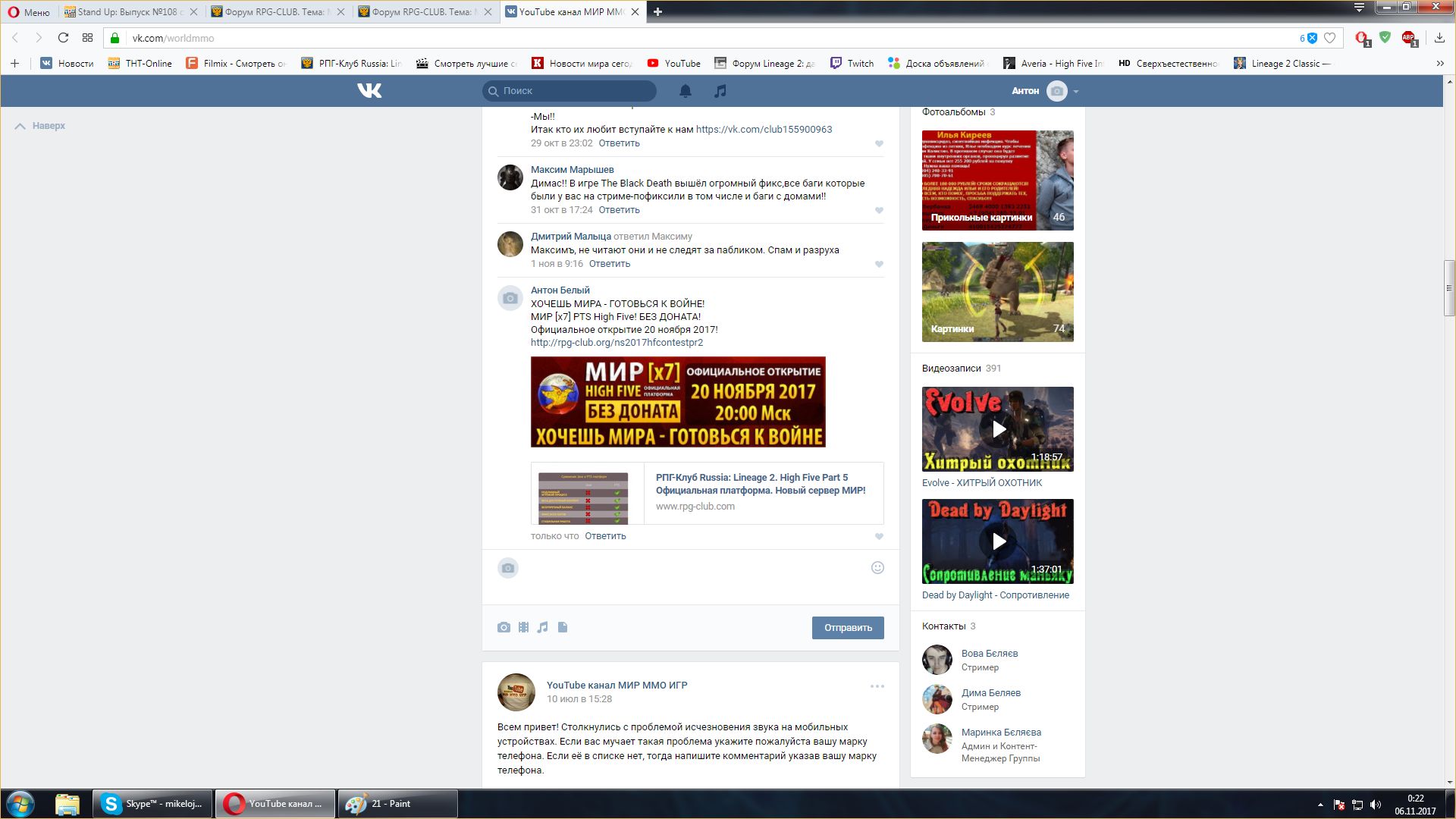
Task: Open vk.com/club155900963 link
Action: [x=764, y=130]
